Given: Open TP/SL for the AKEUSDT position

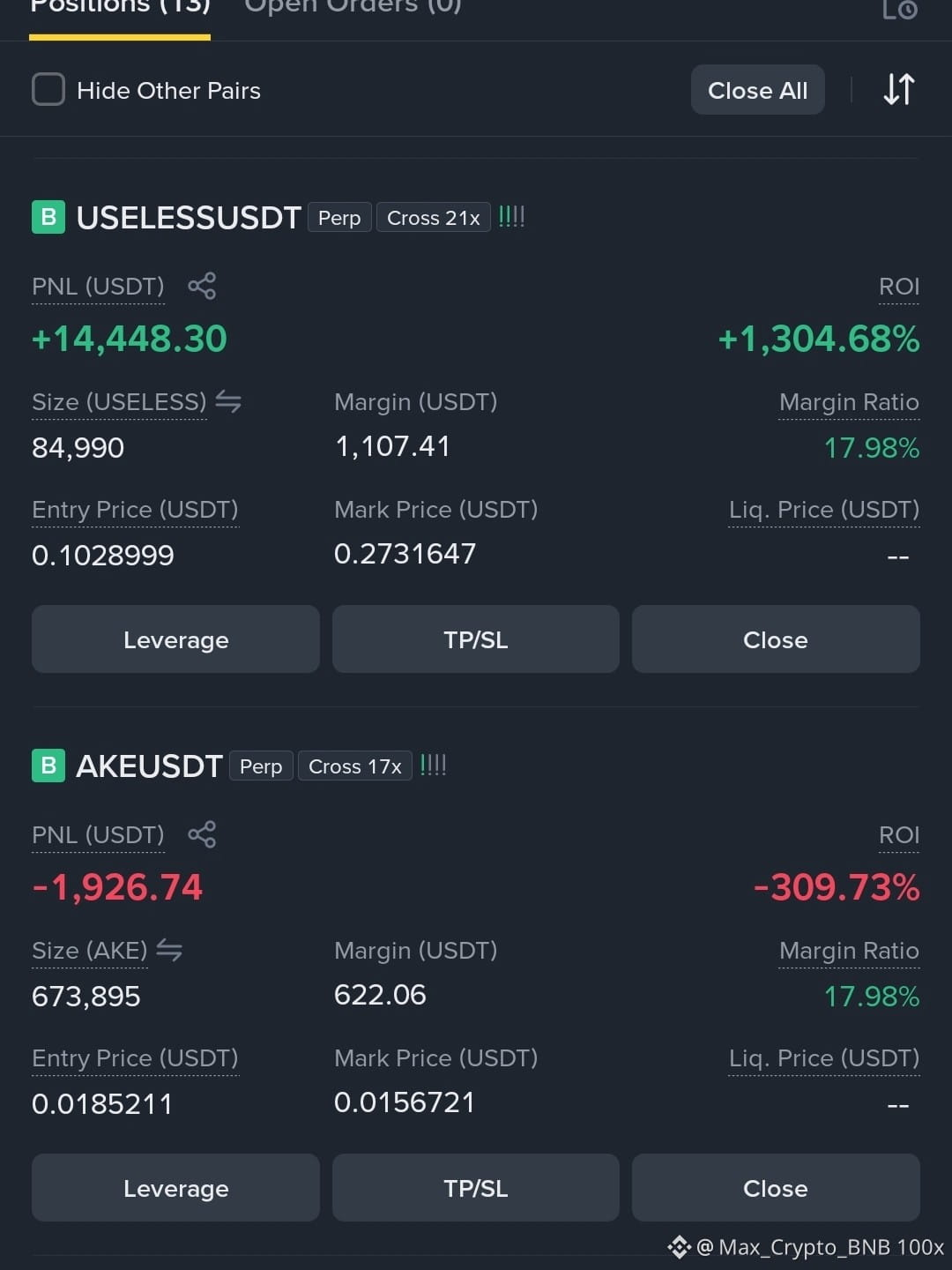Looking at the screenshot, I should [476, 1188].
